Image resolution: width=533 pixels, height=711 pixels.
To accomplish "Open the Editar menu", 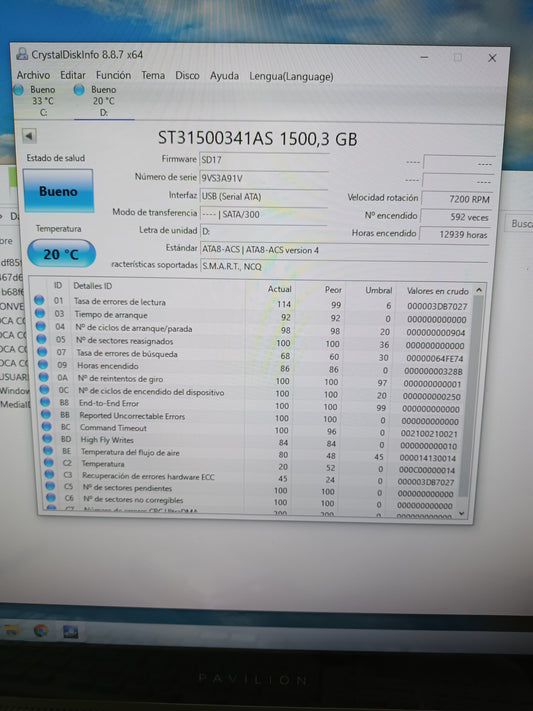I will click(73, 75).
